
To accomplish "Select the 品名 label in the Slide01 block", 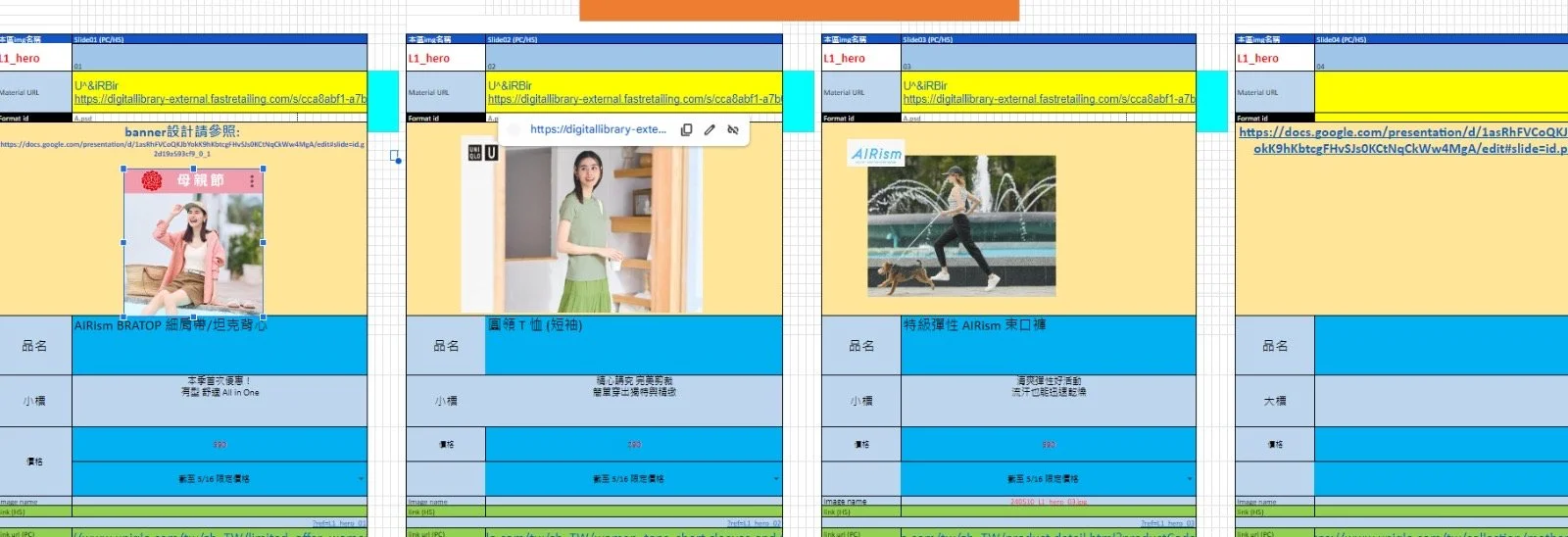I will tap(35, 345).
